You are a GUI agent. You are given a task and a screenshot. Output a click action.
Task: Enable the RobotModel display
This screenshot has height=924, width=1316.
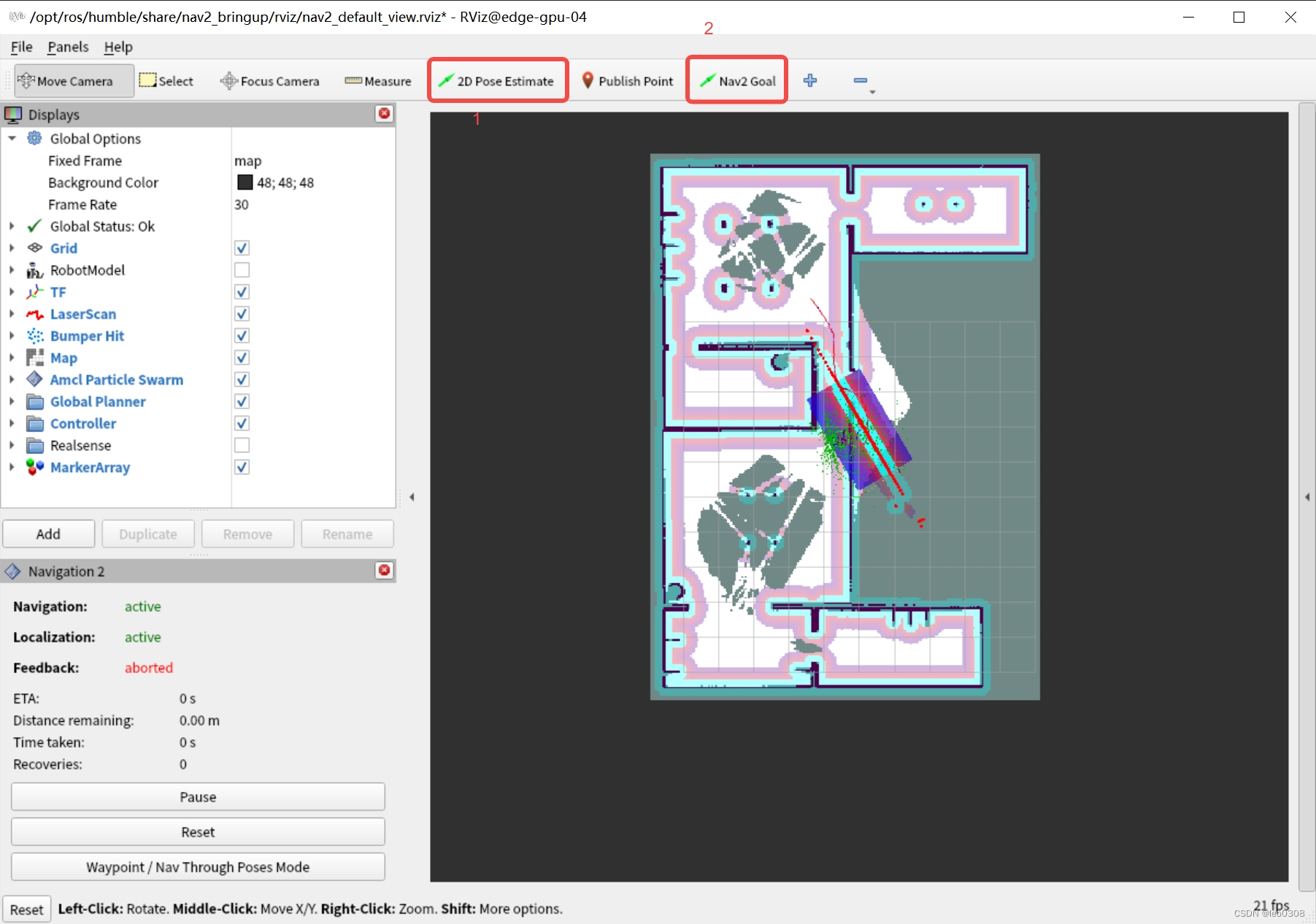[241, 269]
